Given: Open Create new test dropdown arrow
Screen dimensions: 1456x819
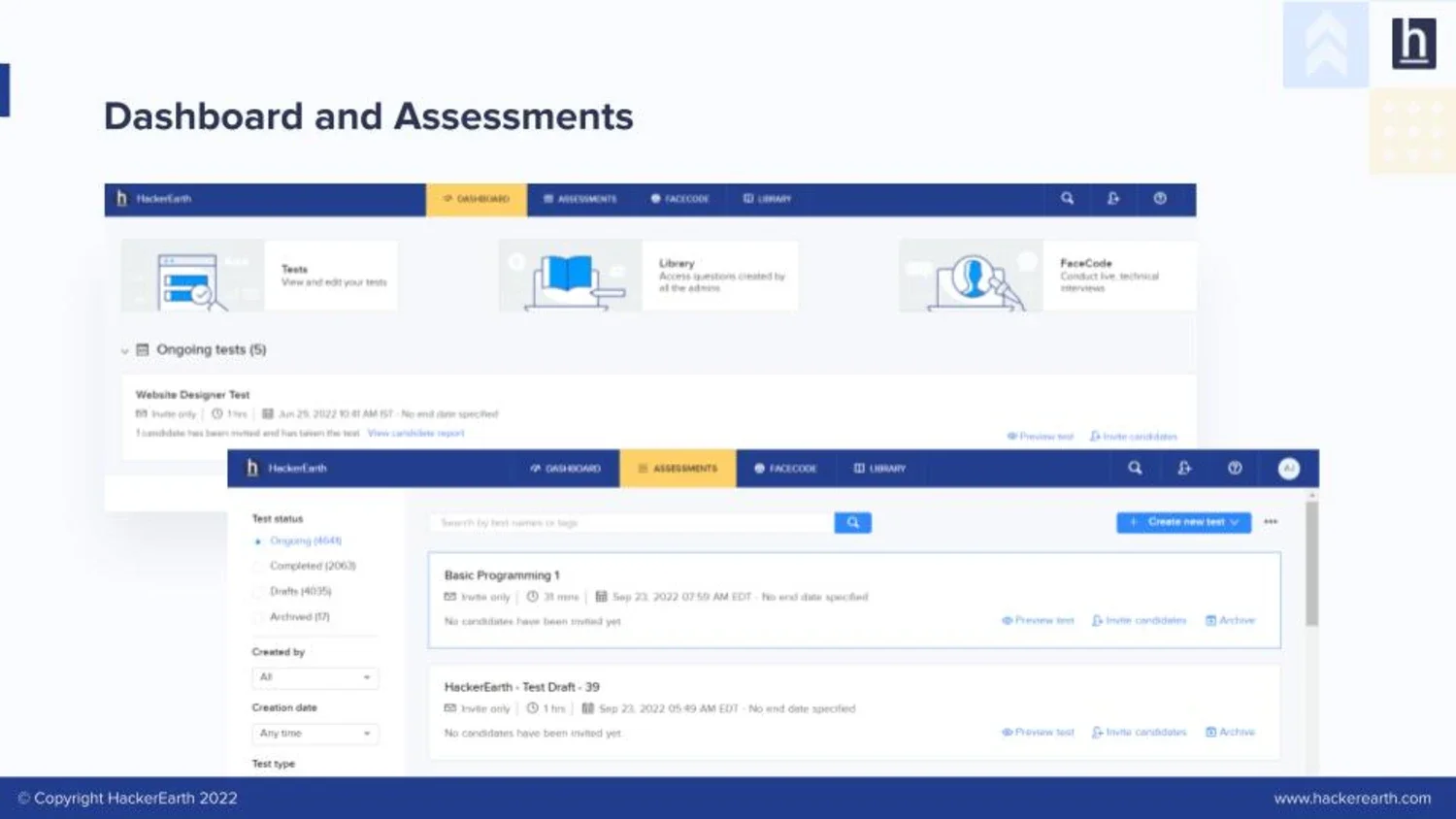Looking at the screenshot, I should coord(1235,522).
